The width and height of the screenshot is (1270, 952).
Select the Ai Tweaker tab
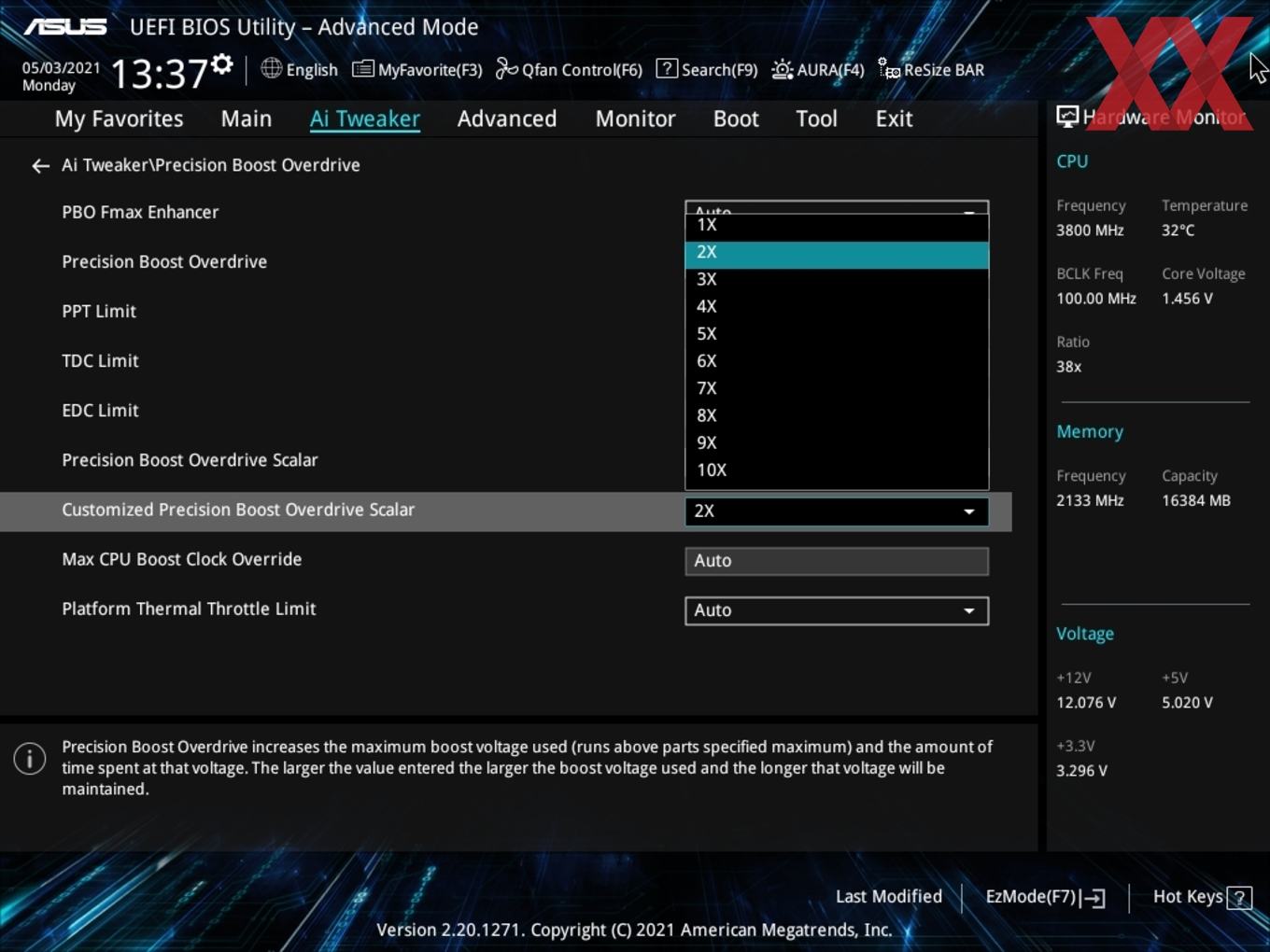click(x=365, y=119)
